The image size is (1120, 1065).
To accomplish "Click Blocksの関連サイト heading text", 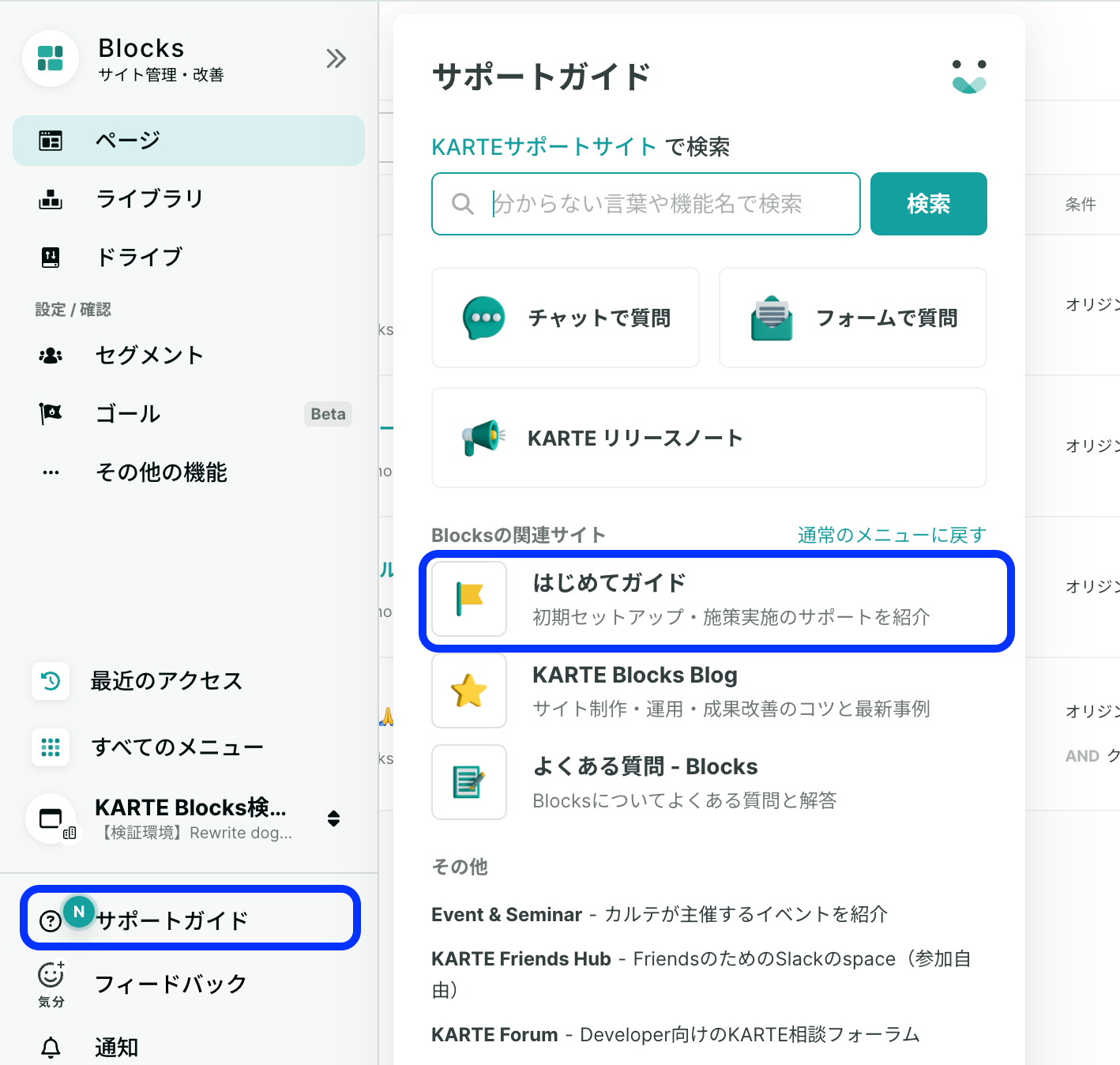I will point(518,535).
